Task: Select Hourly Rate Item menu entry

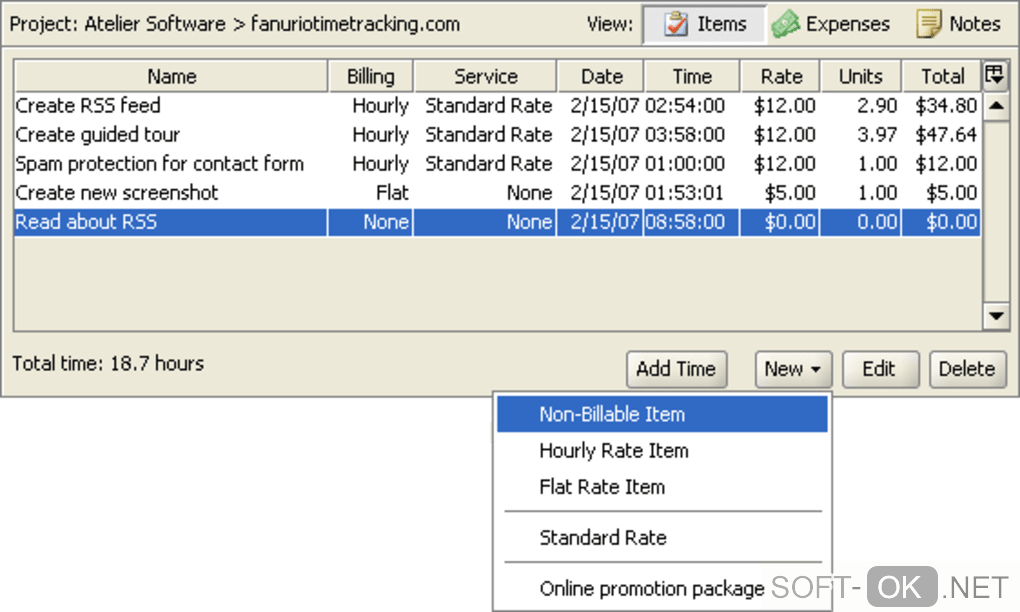Action: coord(614,451)
